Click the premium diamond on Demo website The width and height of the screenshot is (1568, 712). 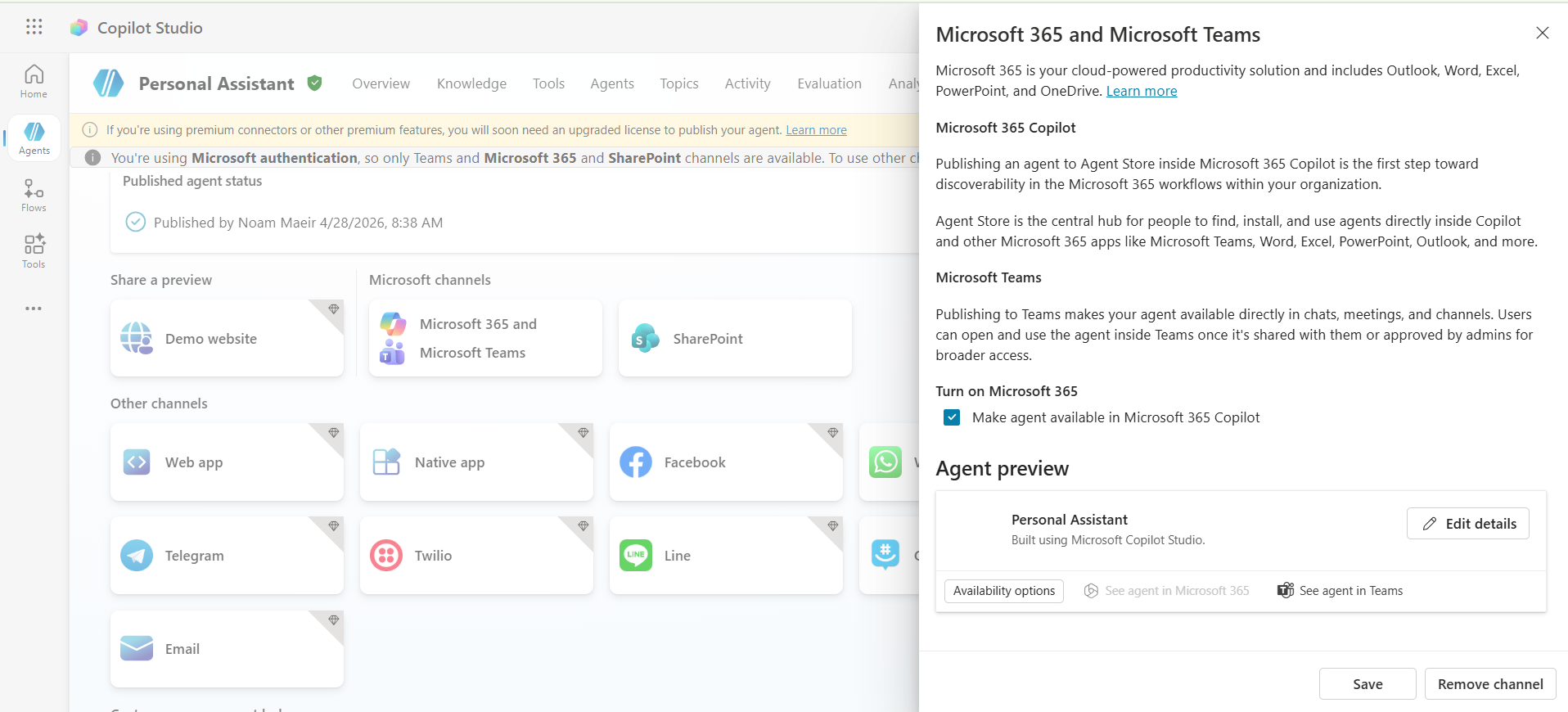point(334,309)
